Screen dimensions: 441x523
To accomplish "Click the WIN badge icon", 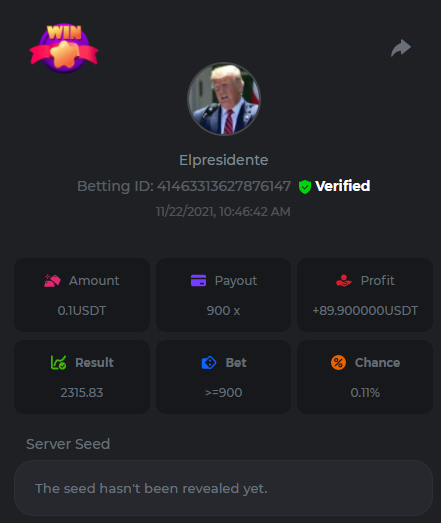I will 64,48.
